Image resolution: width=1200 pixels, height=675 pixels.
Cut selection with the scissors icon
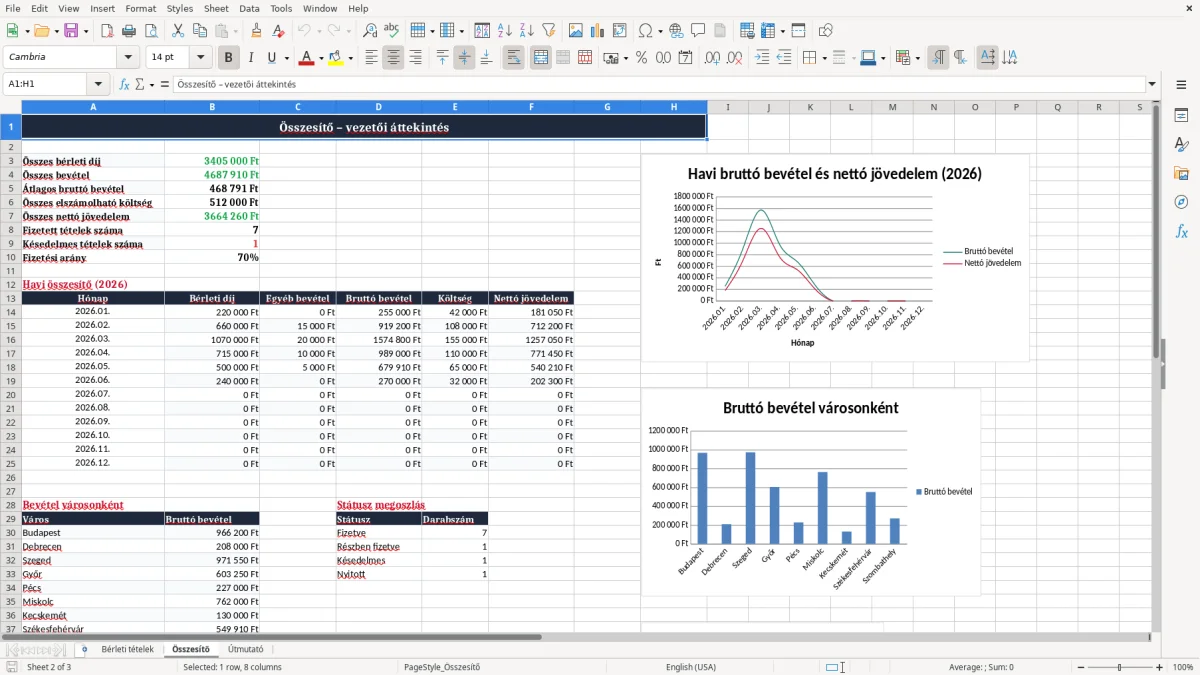pyautogui.click(x=177, y=31)
